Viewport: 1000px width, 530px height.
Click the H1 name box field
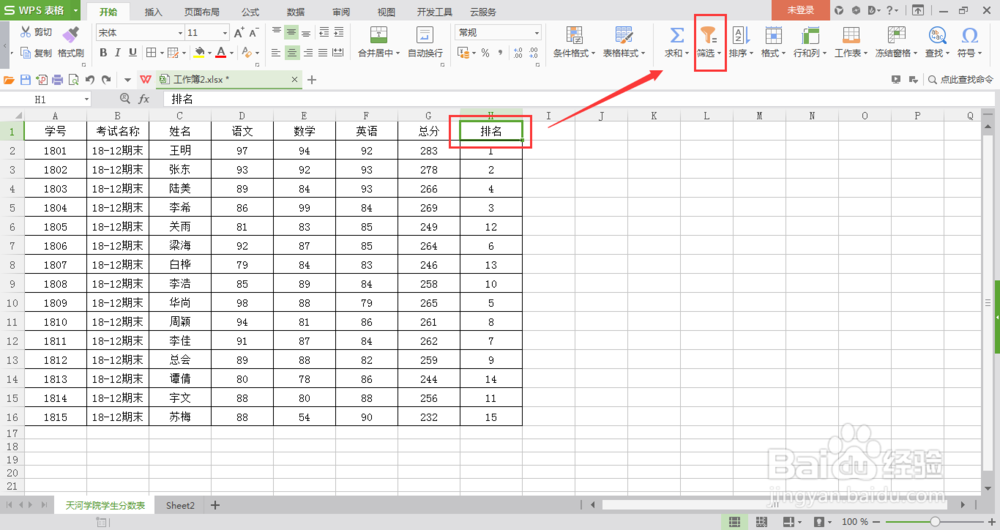click(45, 99)
